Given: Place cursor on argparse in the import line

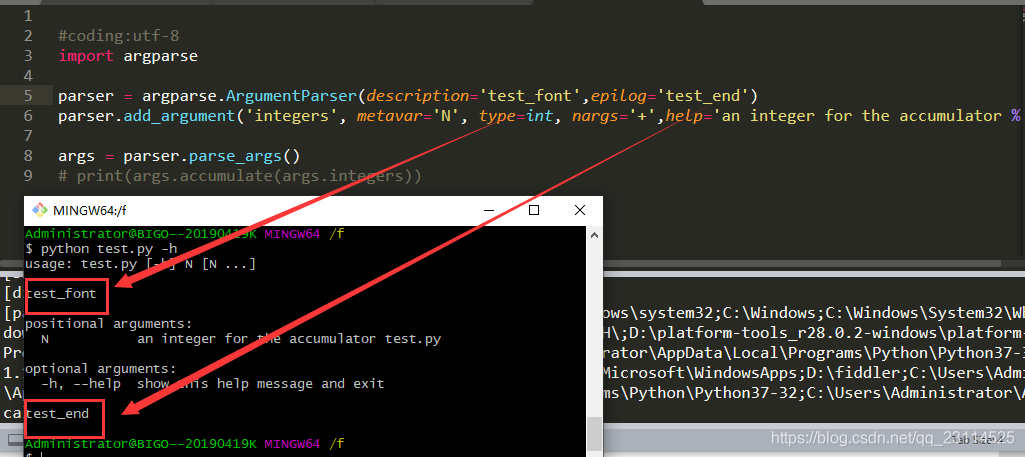Looking at the screenshot, I should pyautogui.click(x=160, y=56).
